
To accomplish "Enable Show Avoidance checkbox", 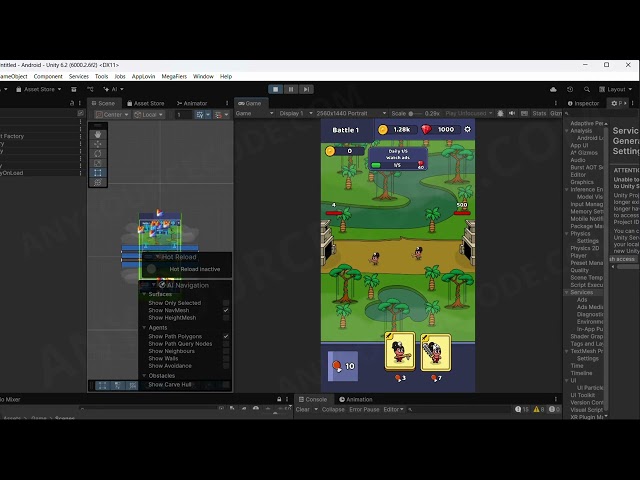I will [226, 366].
